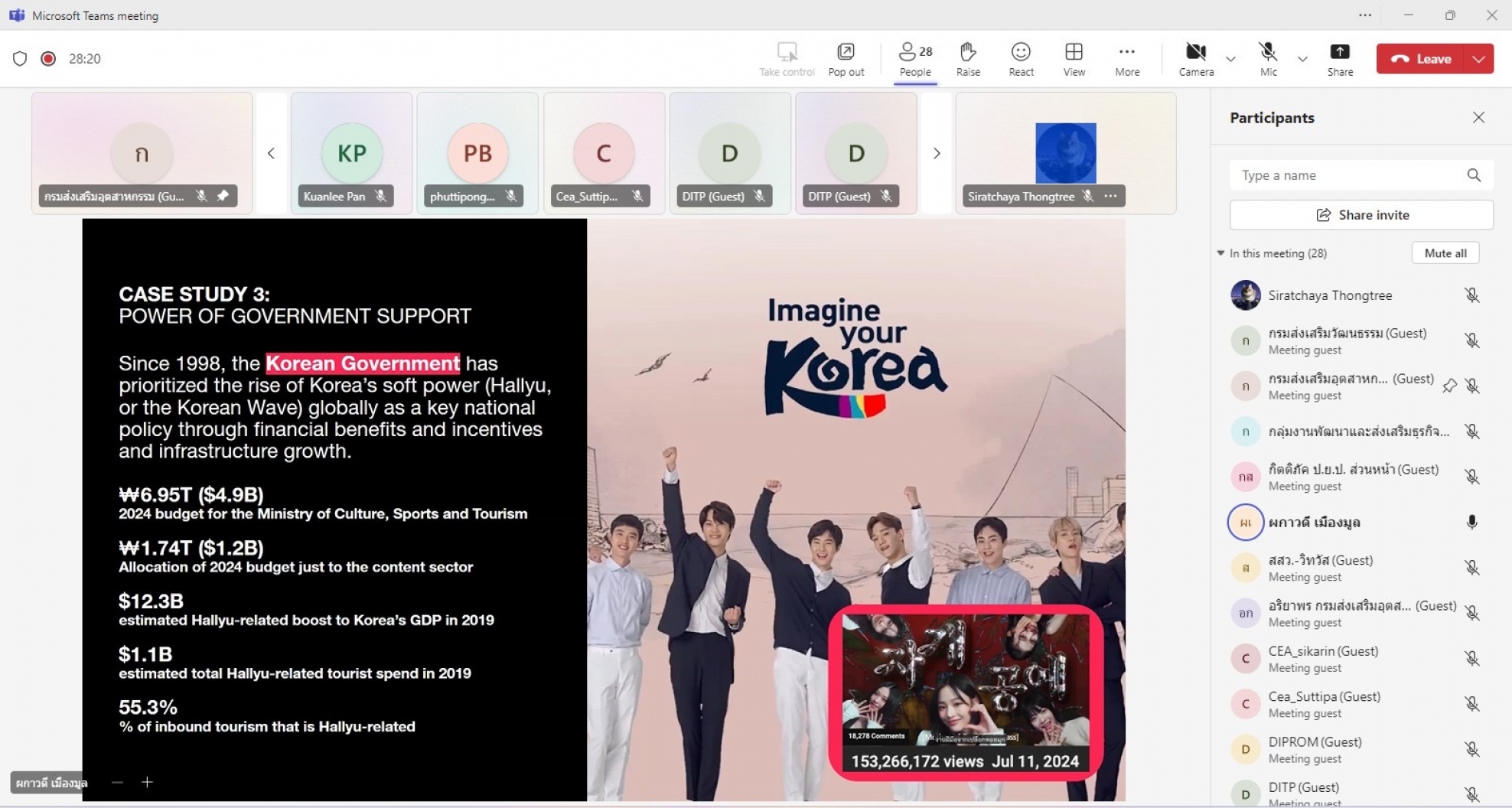
Task: Click the Share invite button
Action: click(1361, 215)
